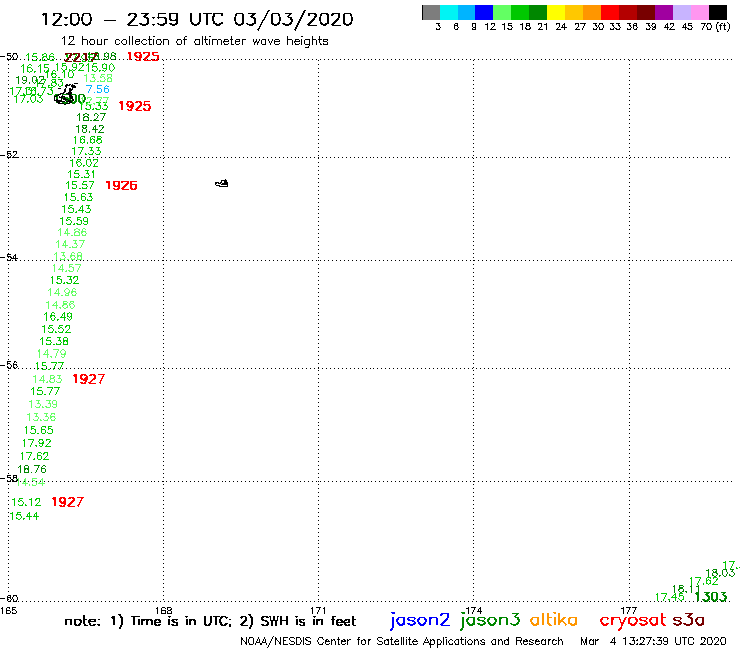
Task: Click the 15.43 reading
Action: point(76,209)
